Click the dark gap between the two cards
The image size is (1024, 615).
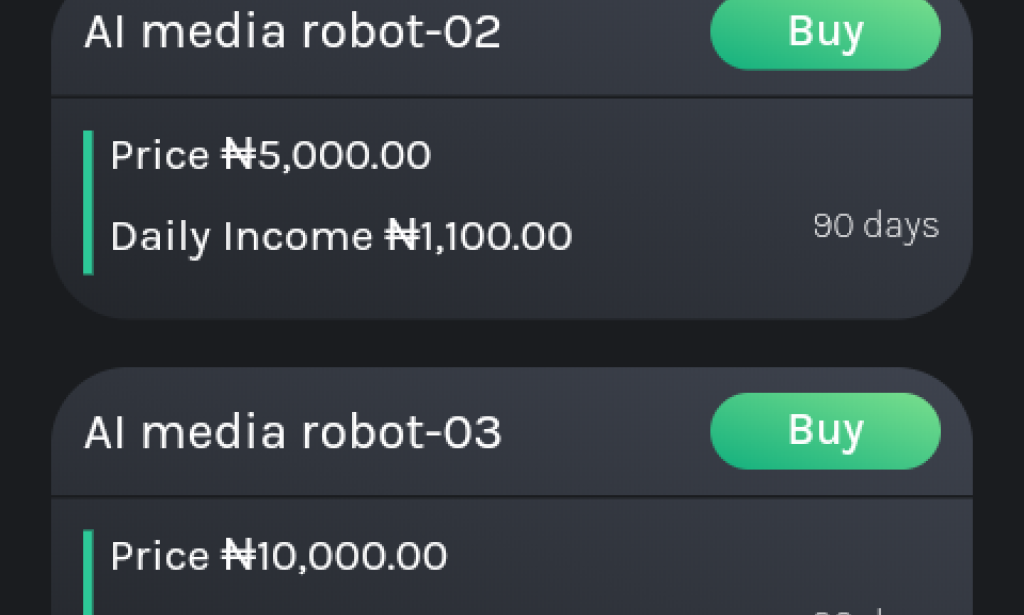[x=511, y=343]
